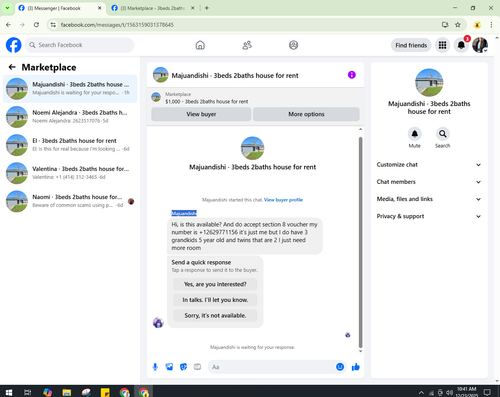This screenshot has height=397, width=500.
Task: View site information icon in address bar
Action: click(x=53, y=25)
